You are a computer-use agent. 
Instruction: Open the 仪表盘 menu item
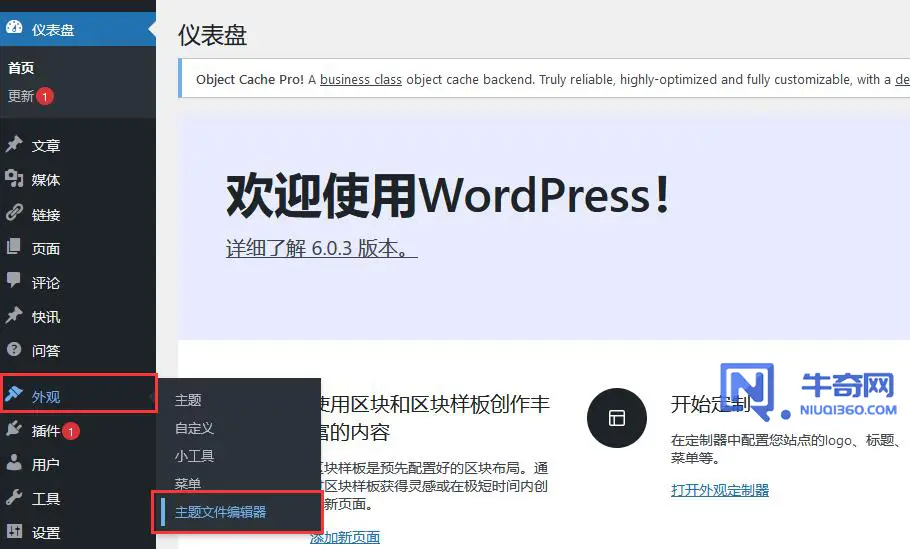tap(78, 30)
